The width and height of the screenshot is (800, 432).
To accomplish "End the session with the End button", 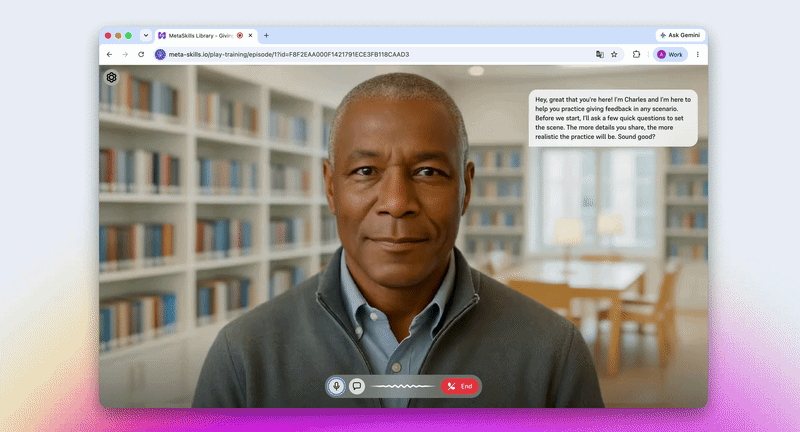I will tap(460, 386).
